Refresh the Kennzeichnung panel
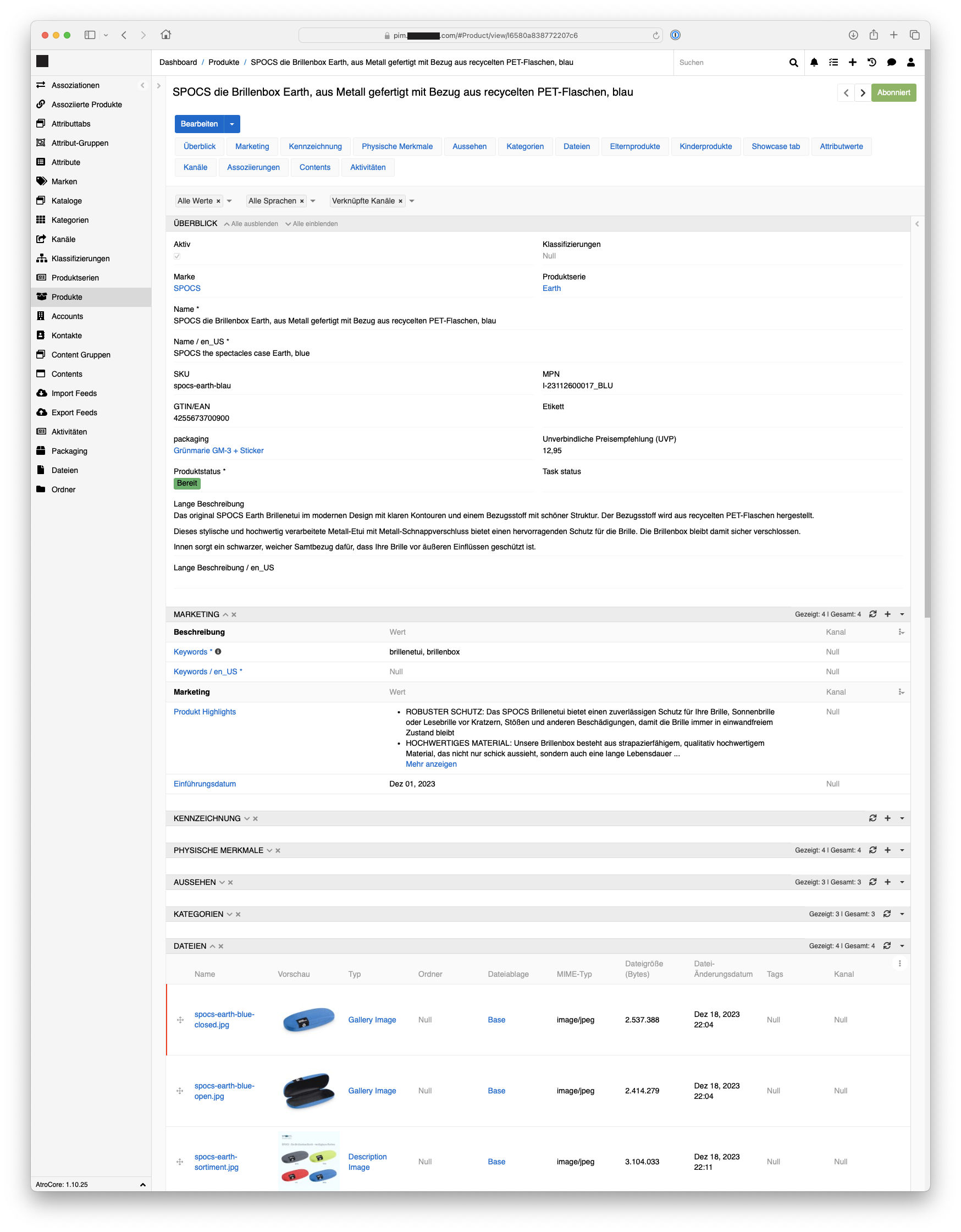This screenshot has width=961, height=1232. 872,818
